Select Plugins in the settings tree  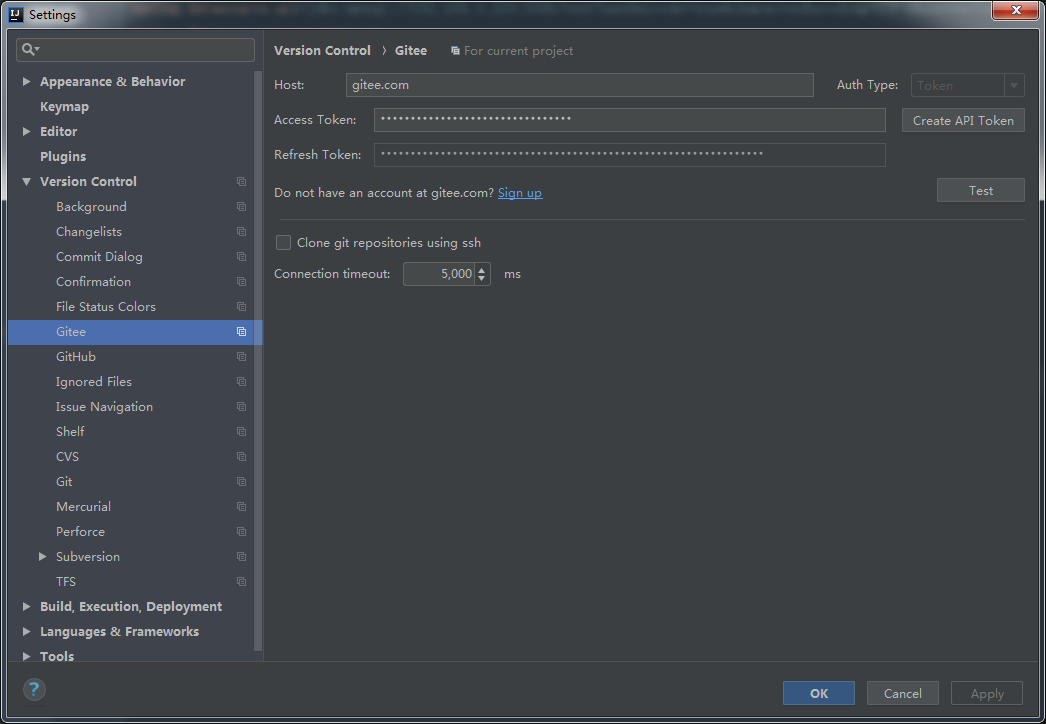coord(63,157)
